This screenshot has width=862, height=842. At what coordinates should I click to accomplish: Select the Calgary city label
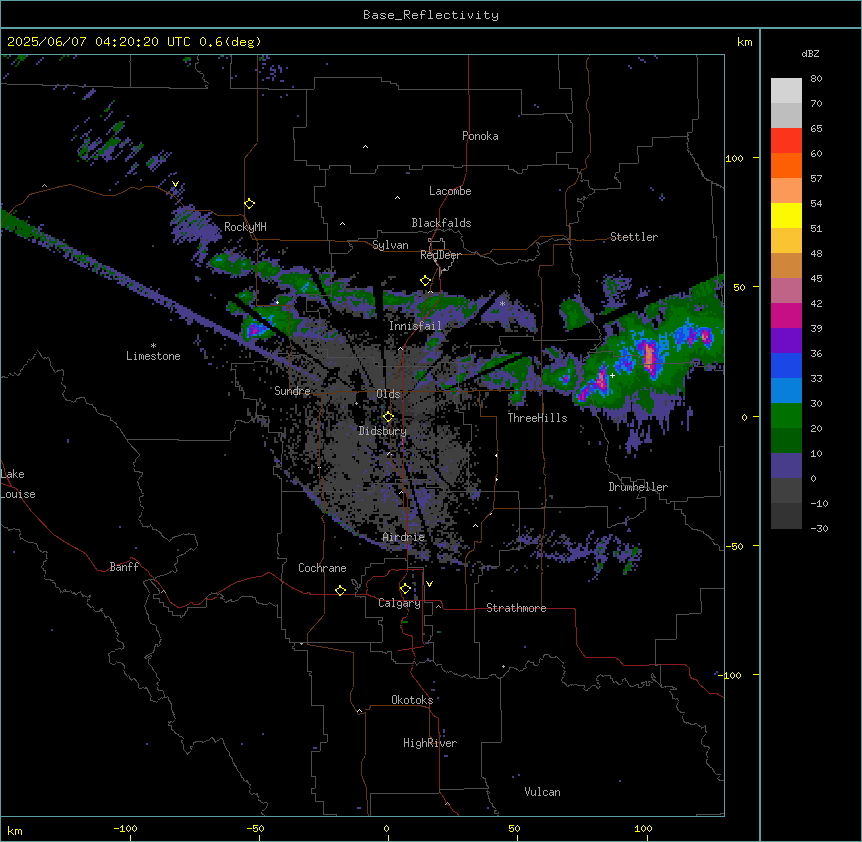399,603
